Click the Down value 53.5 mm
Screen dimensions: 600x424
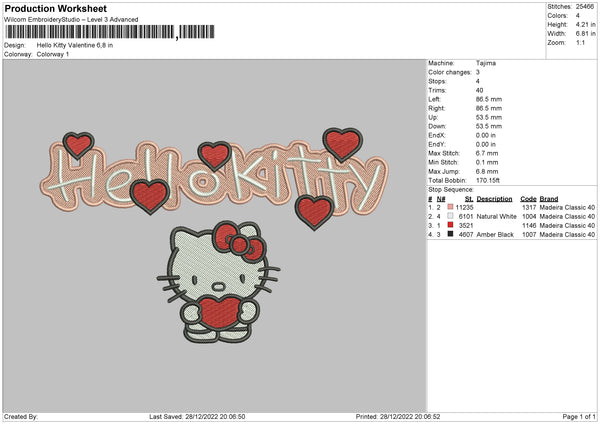click(x=489, y=126)
